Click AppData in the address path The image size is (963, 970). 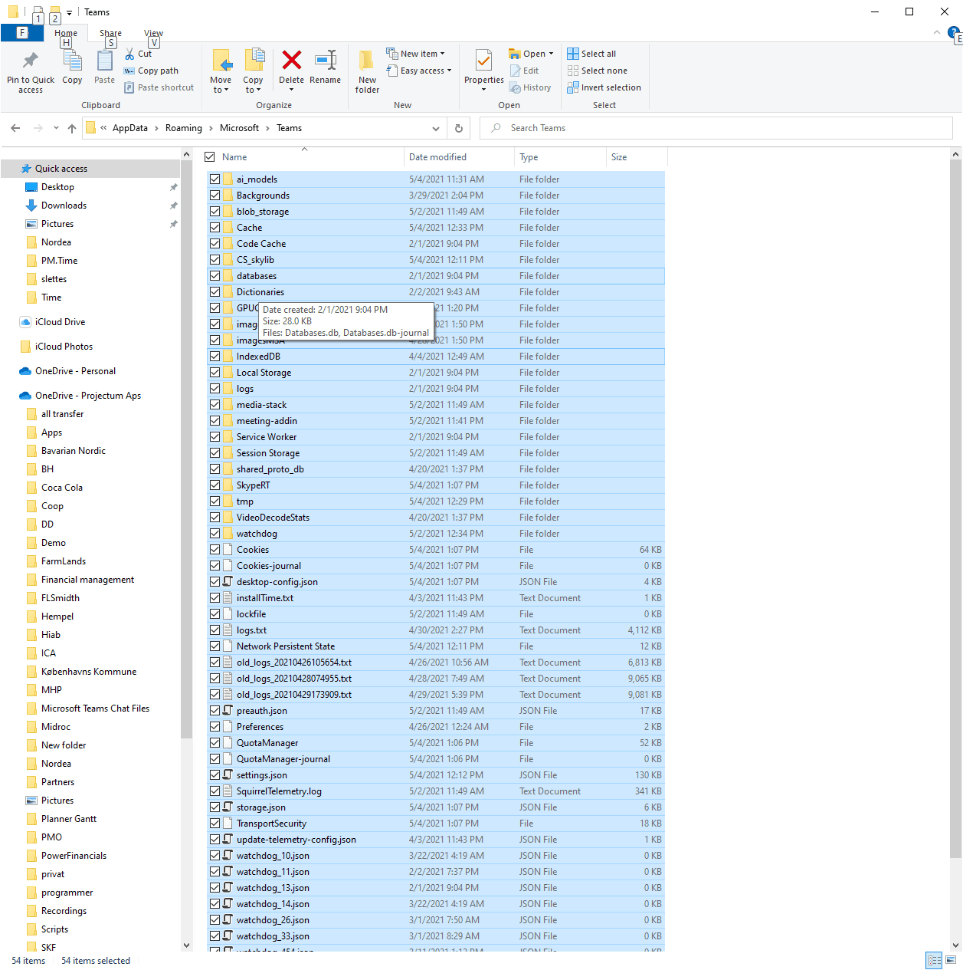coord(130,128)
